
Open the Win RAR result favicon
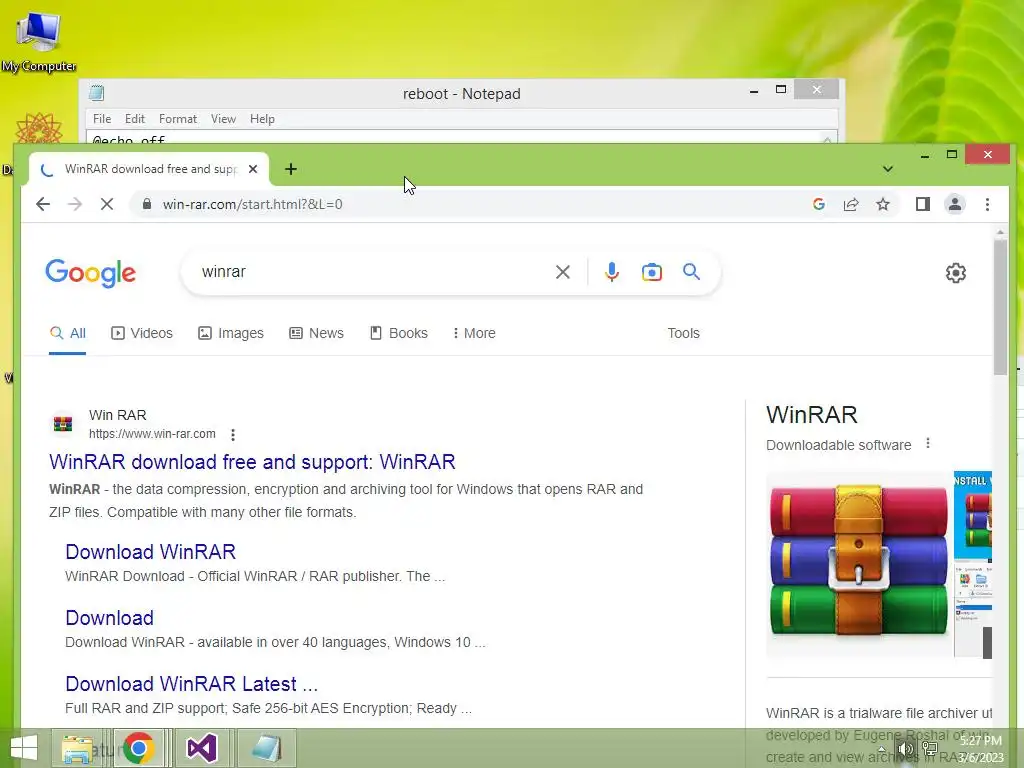click(63, 424)
